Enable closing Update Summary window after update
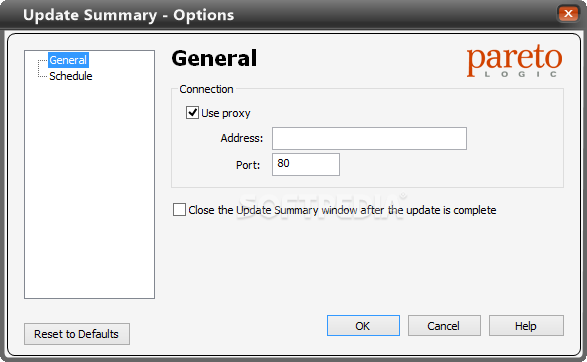This screenshot has height=362, width=587. [179, 210]
